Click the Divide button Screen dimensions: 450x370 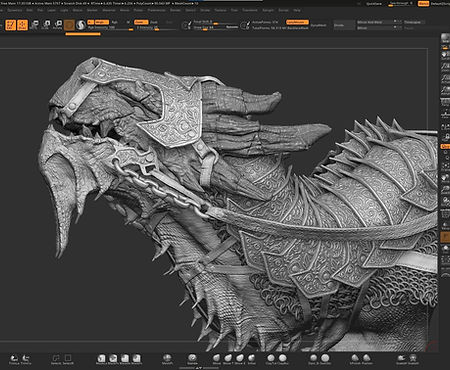(x=344, y=25)
